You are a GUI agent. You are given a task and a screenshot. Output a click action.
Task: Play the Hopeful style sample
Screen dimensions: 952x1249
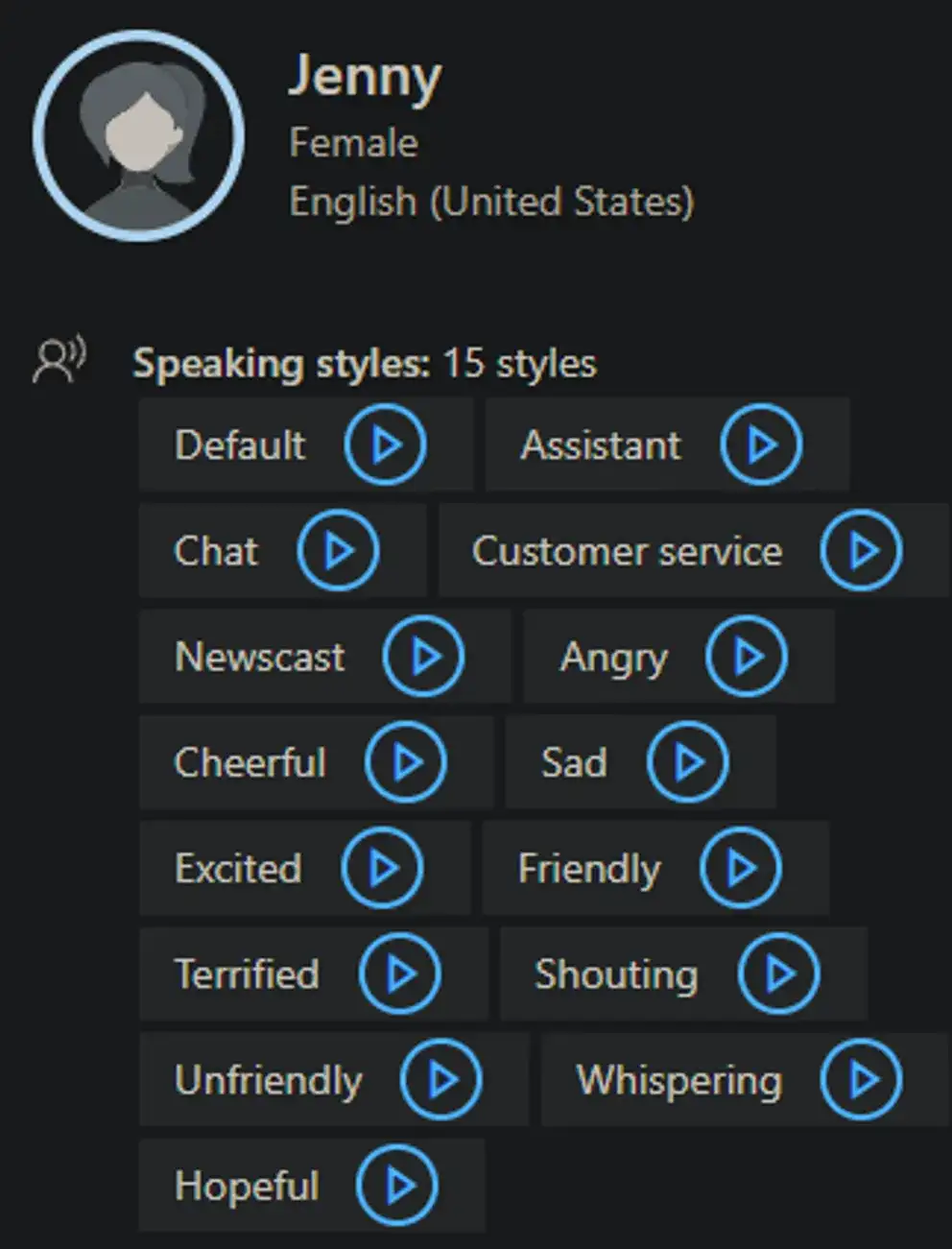coord(396,1185)
